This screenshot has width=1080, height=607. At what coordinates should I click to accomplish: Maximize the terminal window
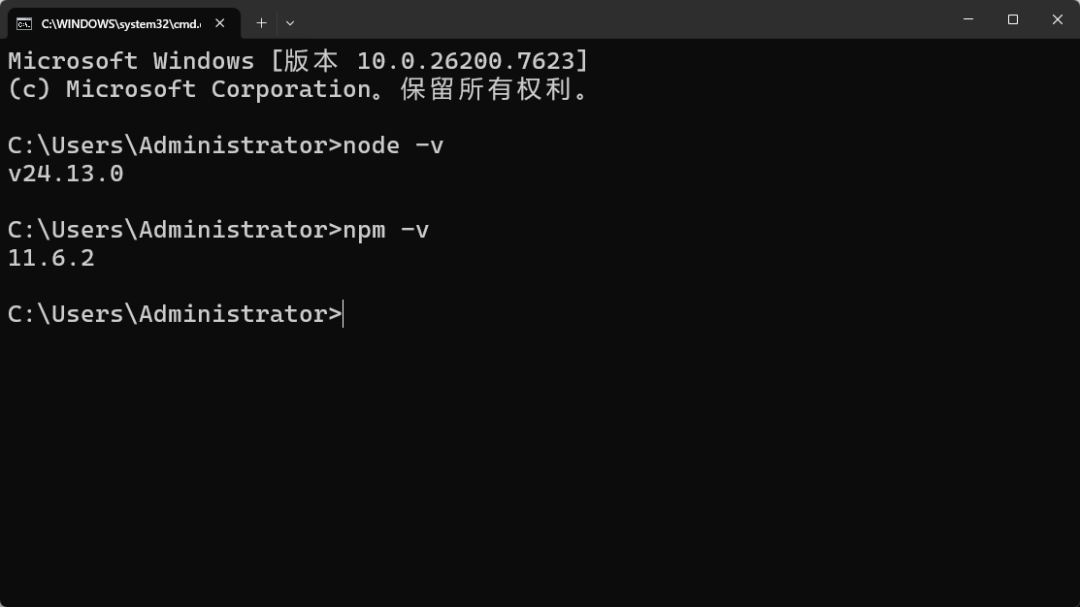click(1013, 20)
